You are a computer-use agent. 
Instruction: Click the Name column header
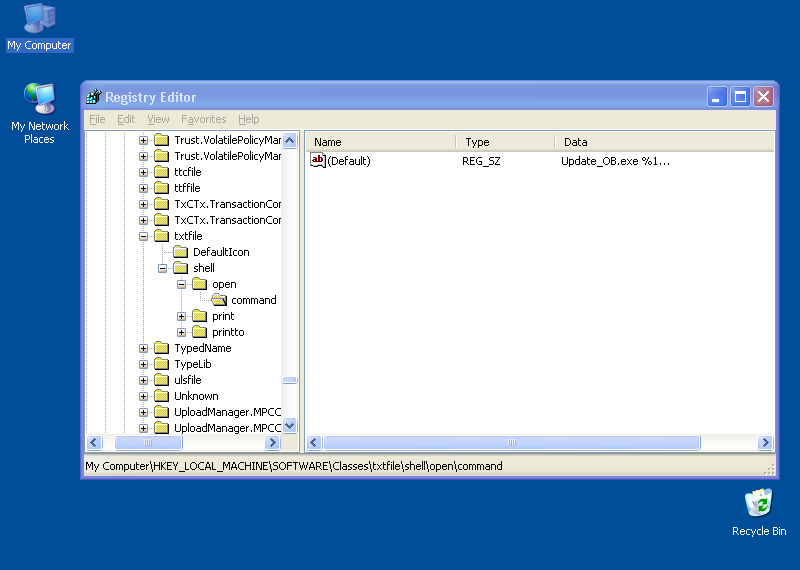coord(381,142)
